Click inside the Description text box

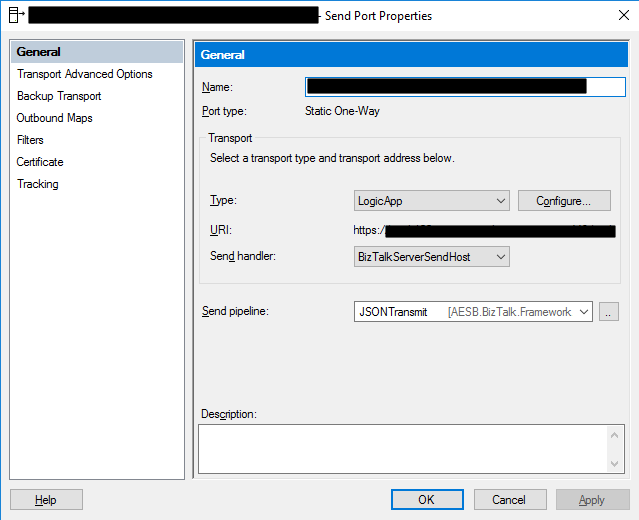pos(400,448)
